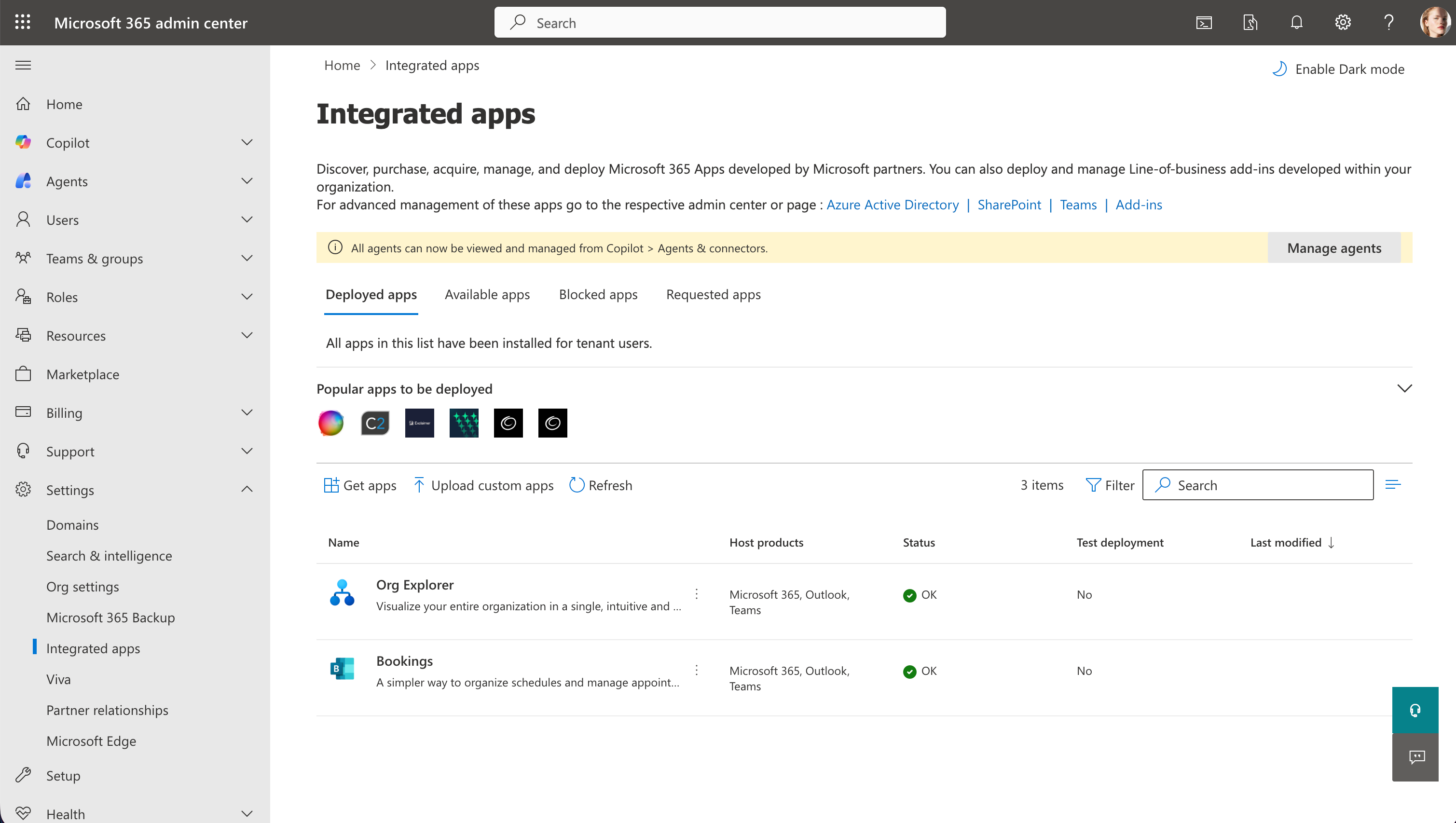Open the admin center Settings gear
The height and width of the screenshot is (823, 1456).
click(x=1343, y=23)
